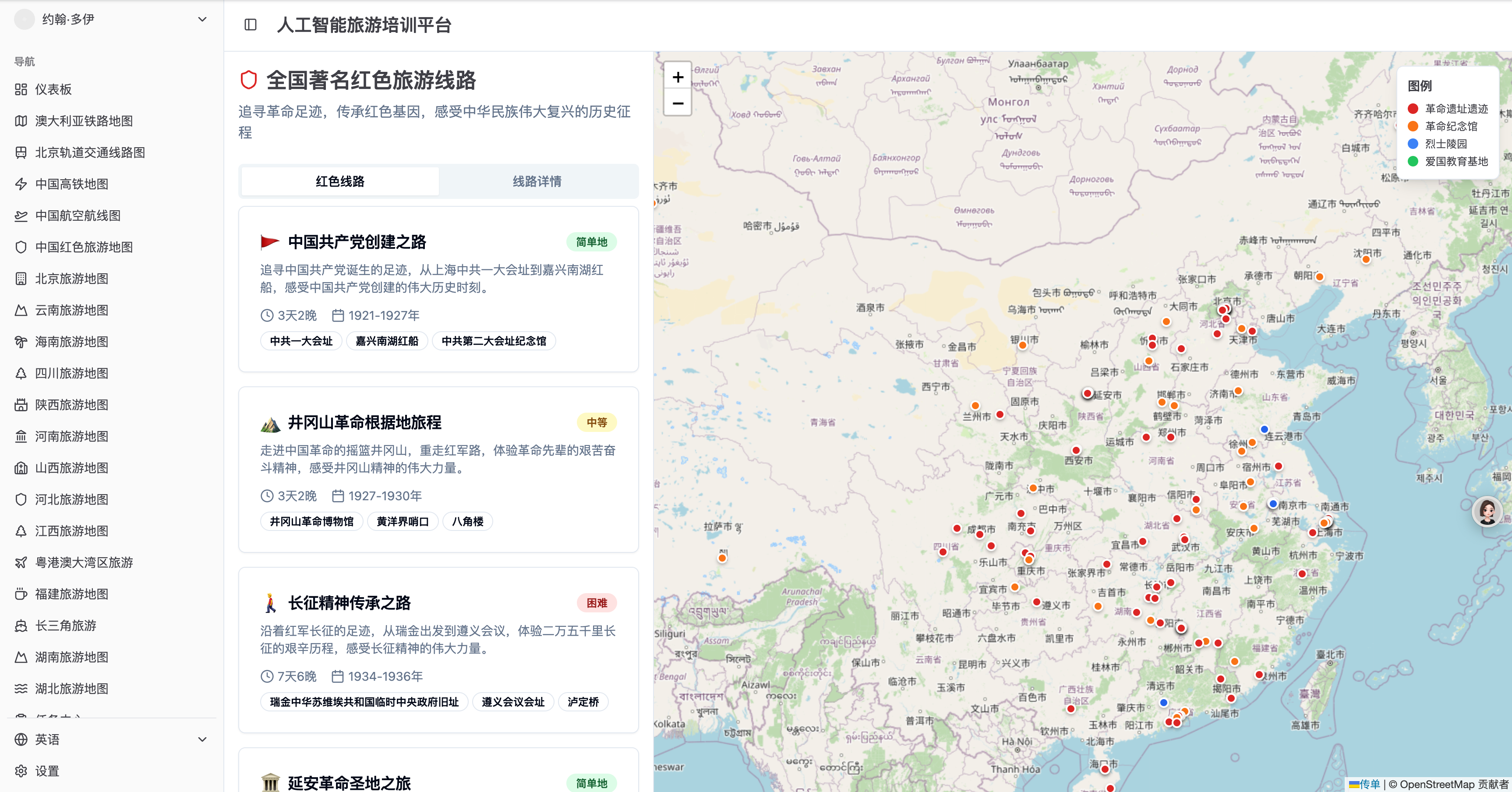The width and height of the screenshot is (1512, 792).
Task: Open the 中国航空航线图 plane icon
Action: pos(21,216)
